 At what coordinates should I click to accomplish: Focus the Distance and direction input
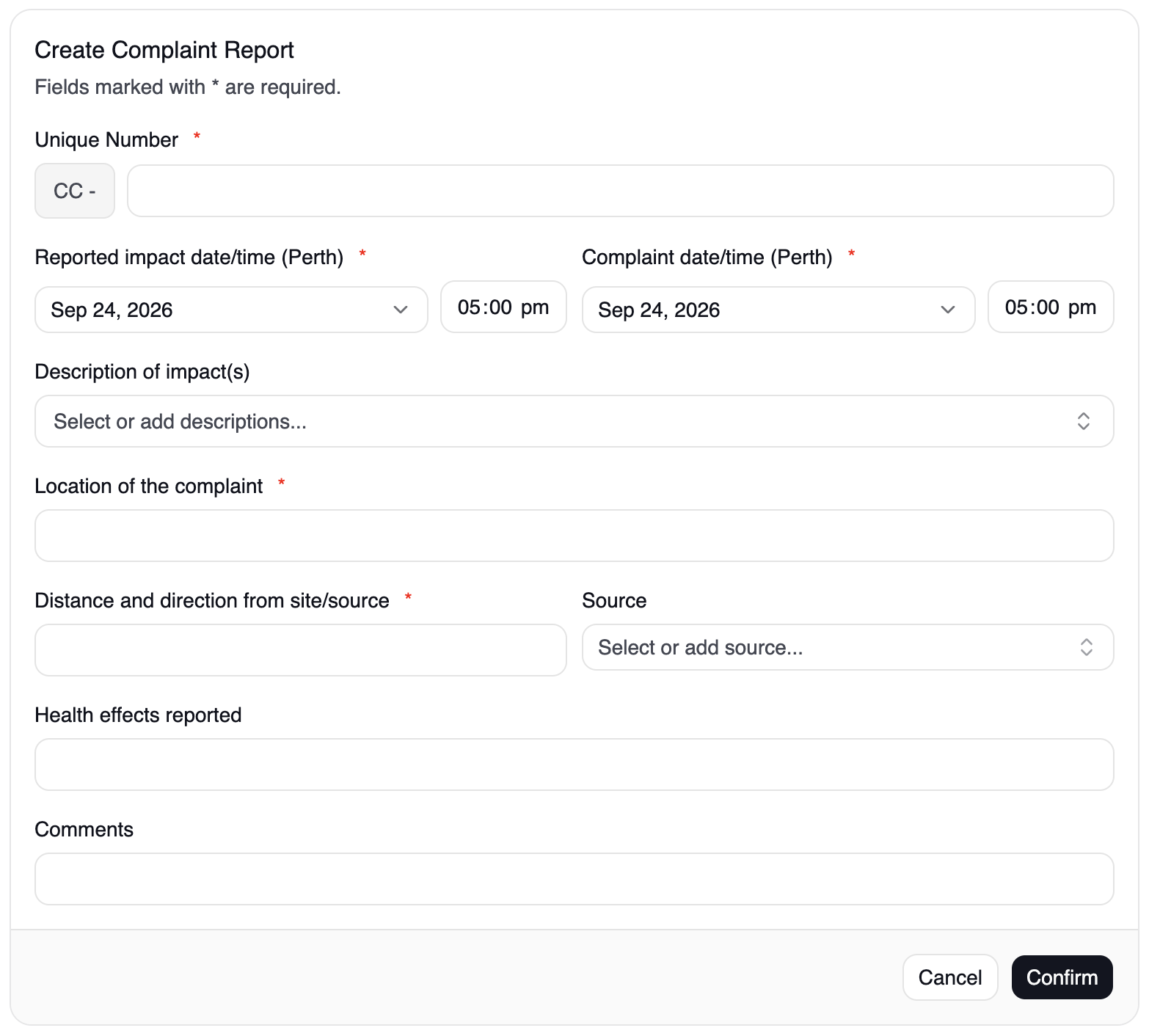coord(301,650)
